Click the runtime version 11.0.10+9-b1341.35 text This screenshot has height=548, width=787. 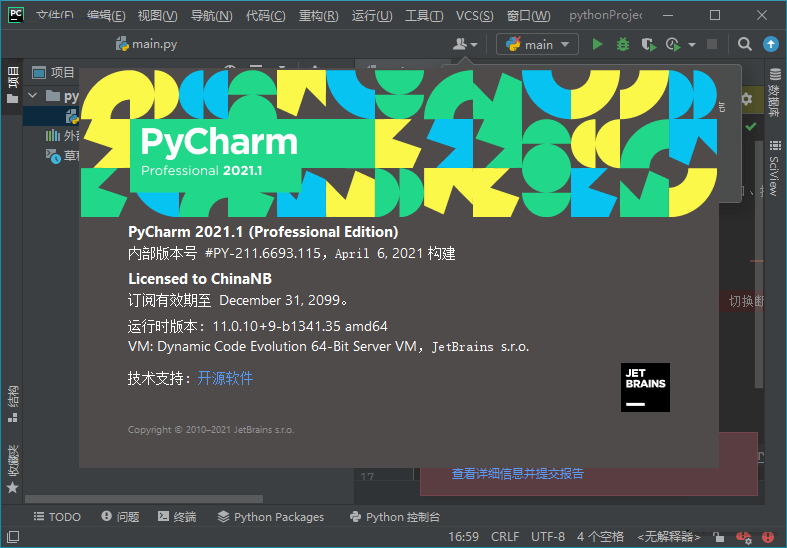[x=277, y=326]
